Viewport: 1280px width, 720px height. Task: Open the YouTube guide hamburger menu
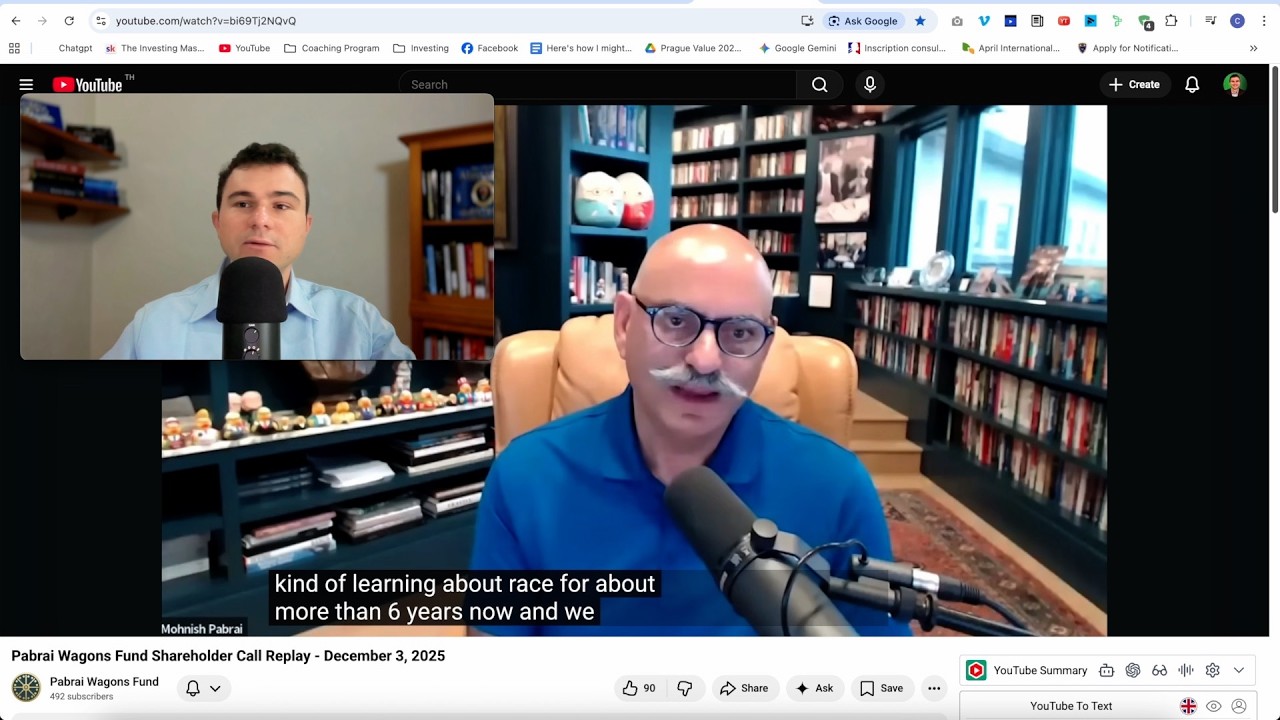pyautogui.click(x=26, y=85)
